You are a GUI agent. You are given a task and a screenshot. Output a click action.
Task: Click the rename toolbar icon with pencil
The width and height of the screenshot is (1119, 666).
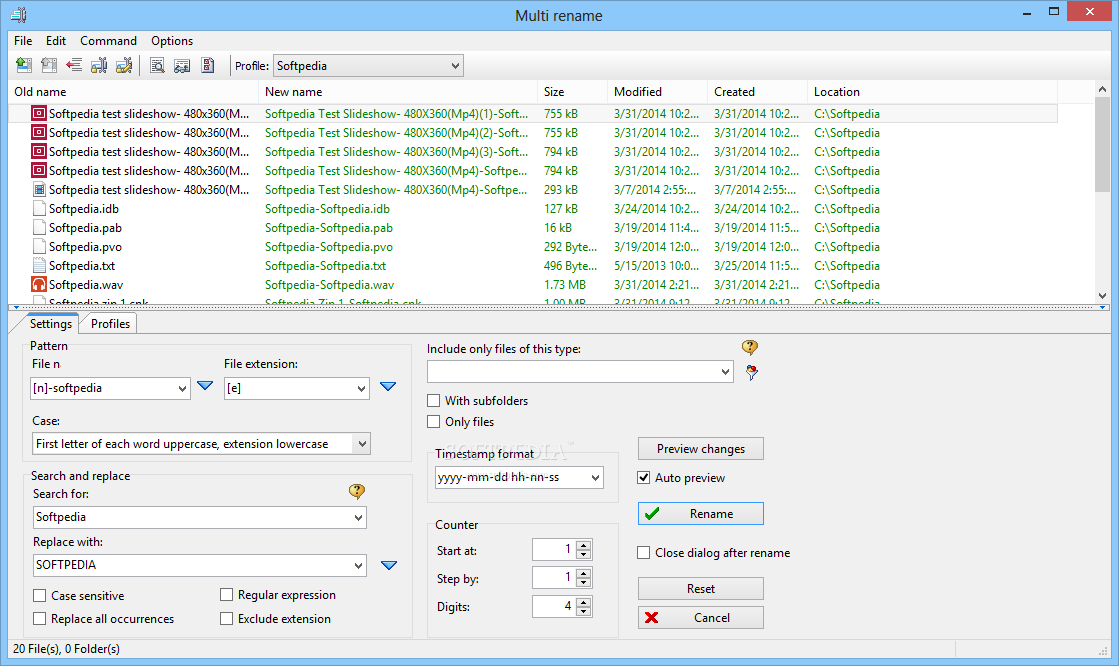click(x=123, y=66)
